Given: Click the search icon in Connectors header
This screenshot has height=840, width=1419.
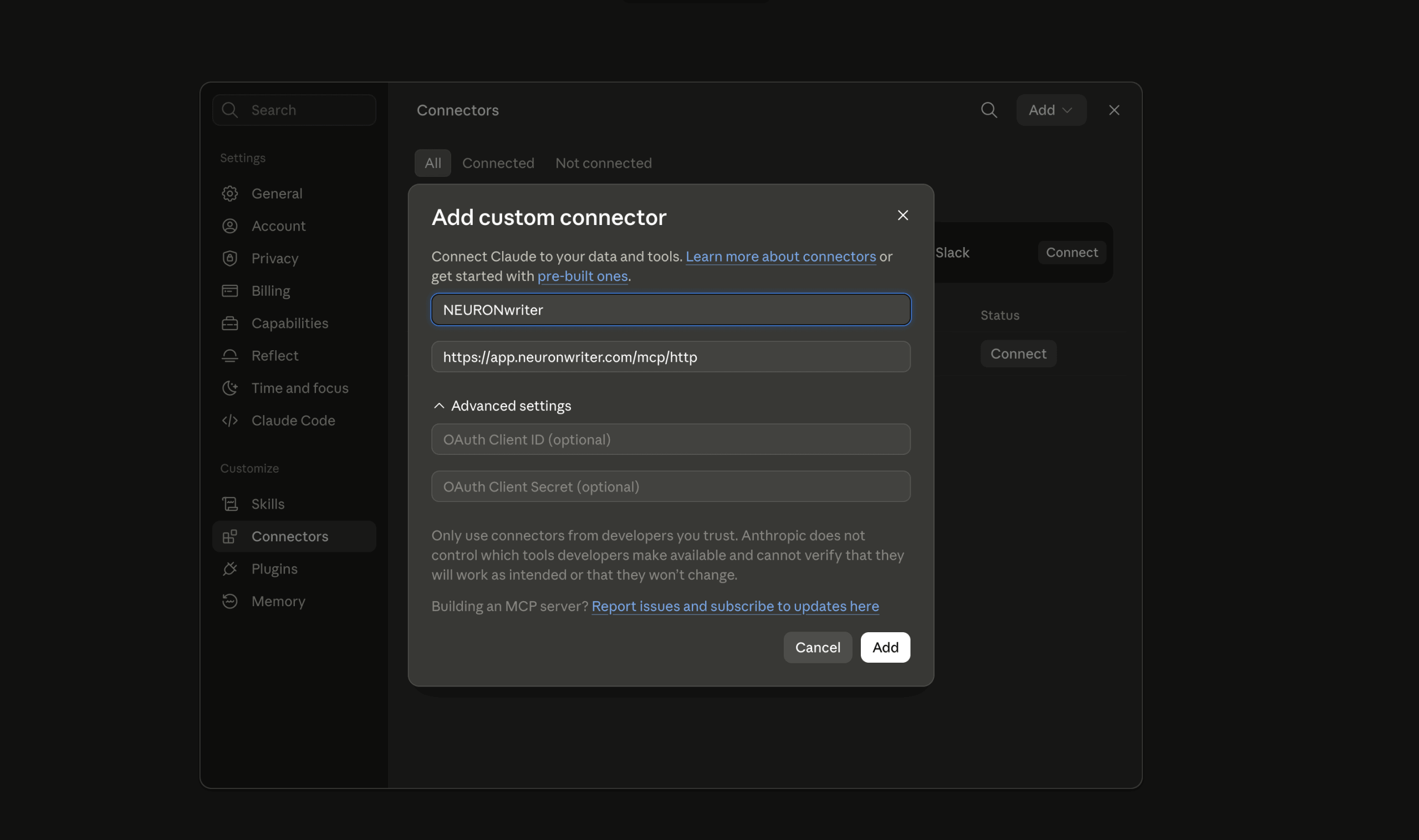Looking at the screenshot, I should tap(989, 110).
